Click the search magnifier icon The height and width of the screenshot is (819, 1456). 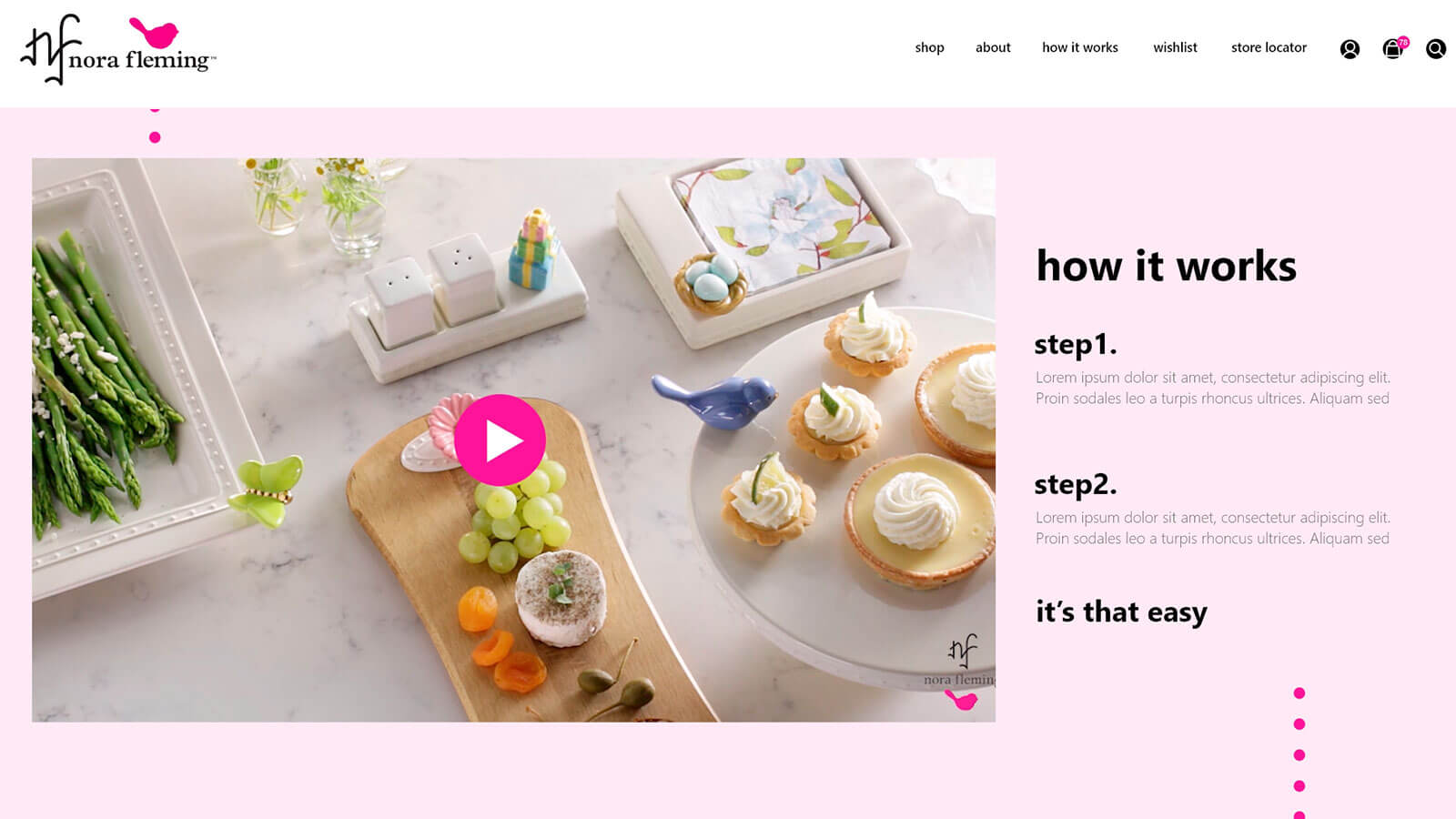click(1436, 49)
